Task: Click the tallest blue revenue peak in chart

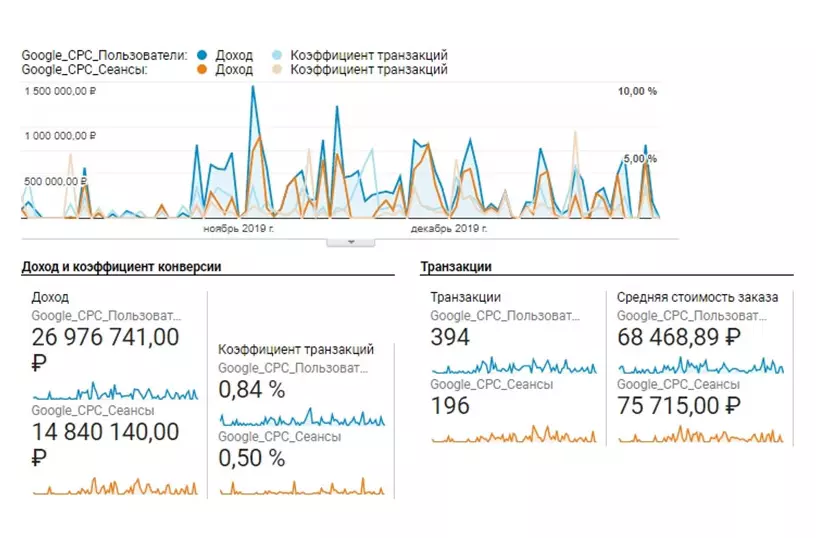Action: pos(253,87)
